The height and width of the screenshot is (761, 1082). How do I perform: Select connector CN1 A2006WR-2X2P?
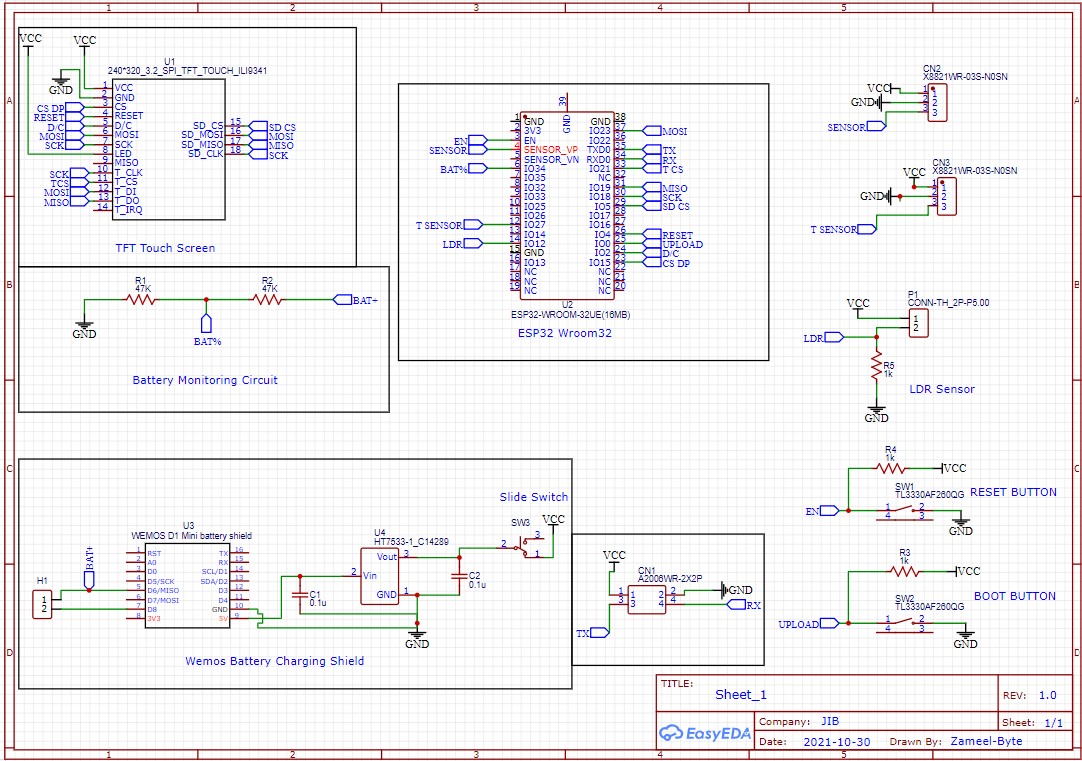[x=647, y=599]
